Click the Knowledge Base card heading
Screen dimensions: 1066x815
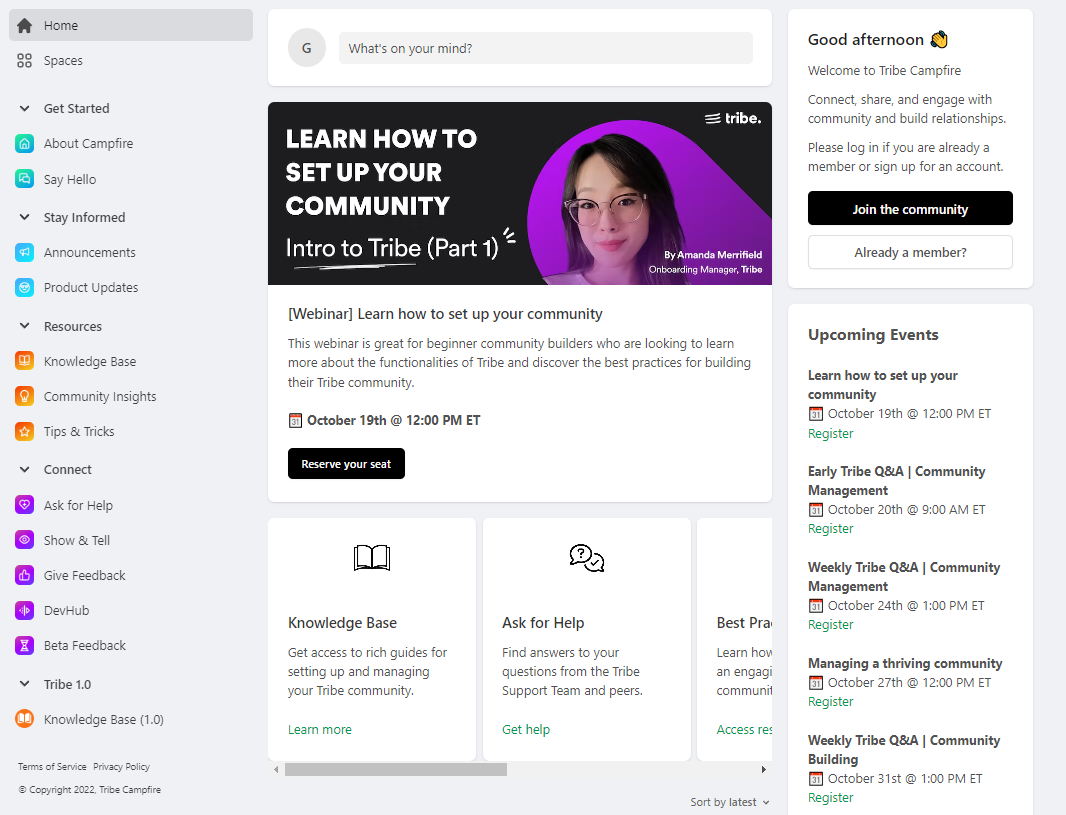tap(342, 623)
